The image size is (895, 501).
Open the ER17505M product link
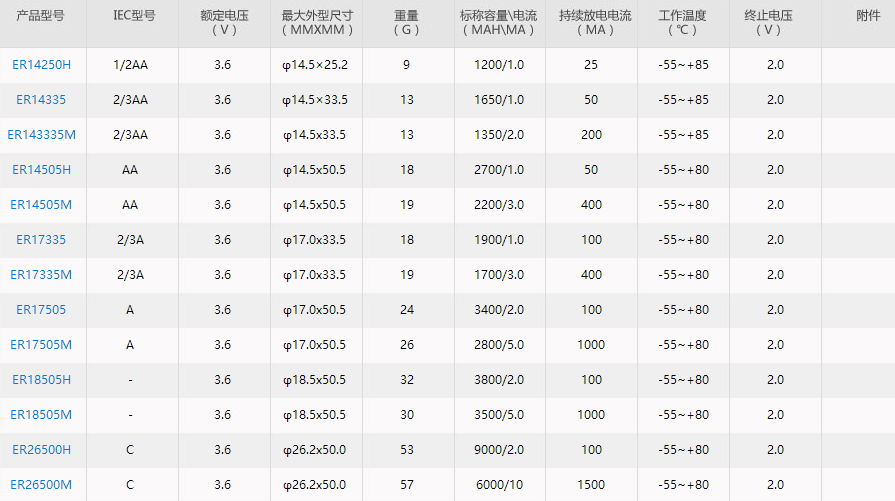click(x=42, y=345)
